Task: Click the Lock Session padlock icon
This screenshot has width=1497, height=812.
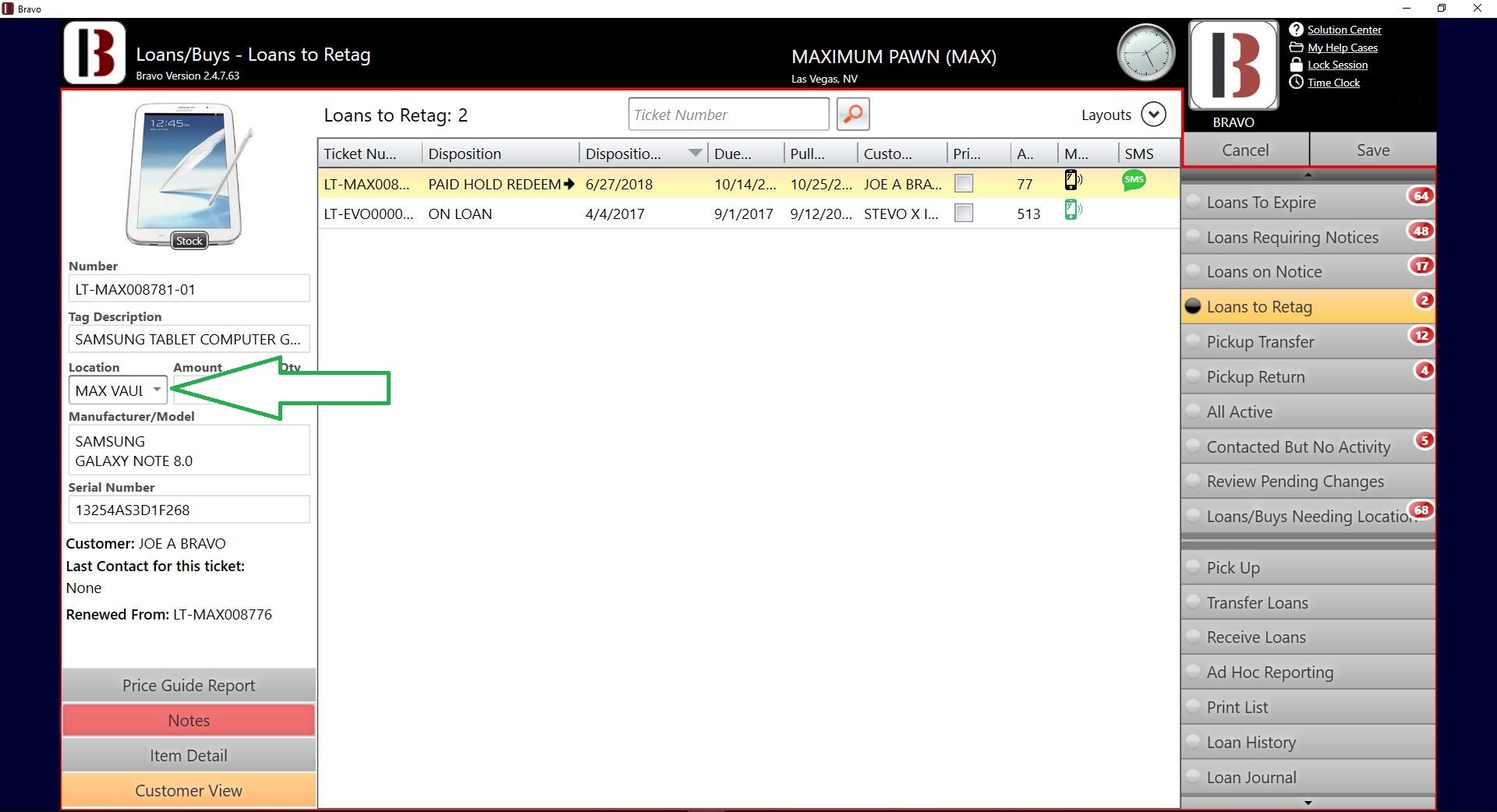Action: [1296, 65]
